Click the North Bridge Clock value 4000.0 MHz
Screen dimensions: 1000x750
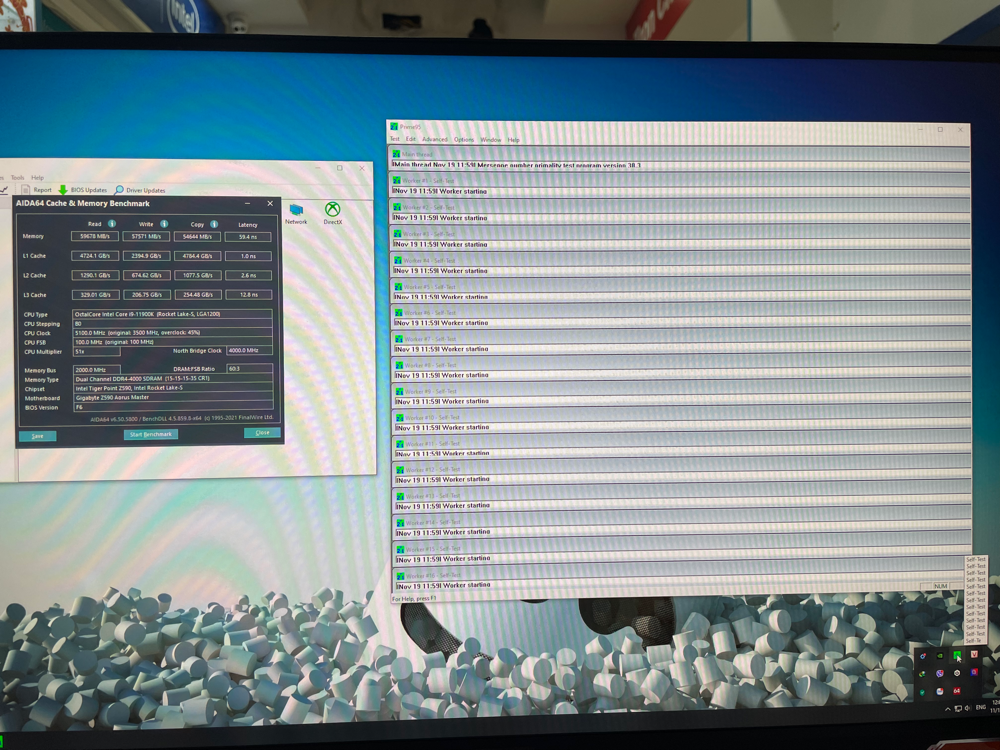pos(249,350)
